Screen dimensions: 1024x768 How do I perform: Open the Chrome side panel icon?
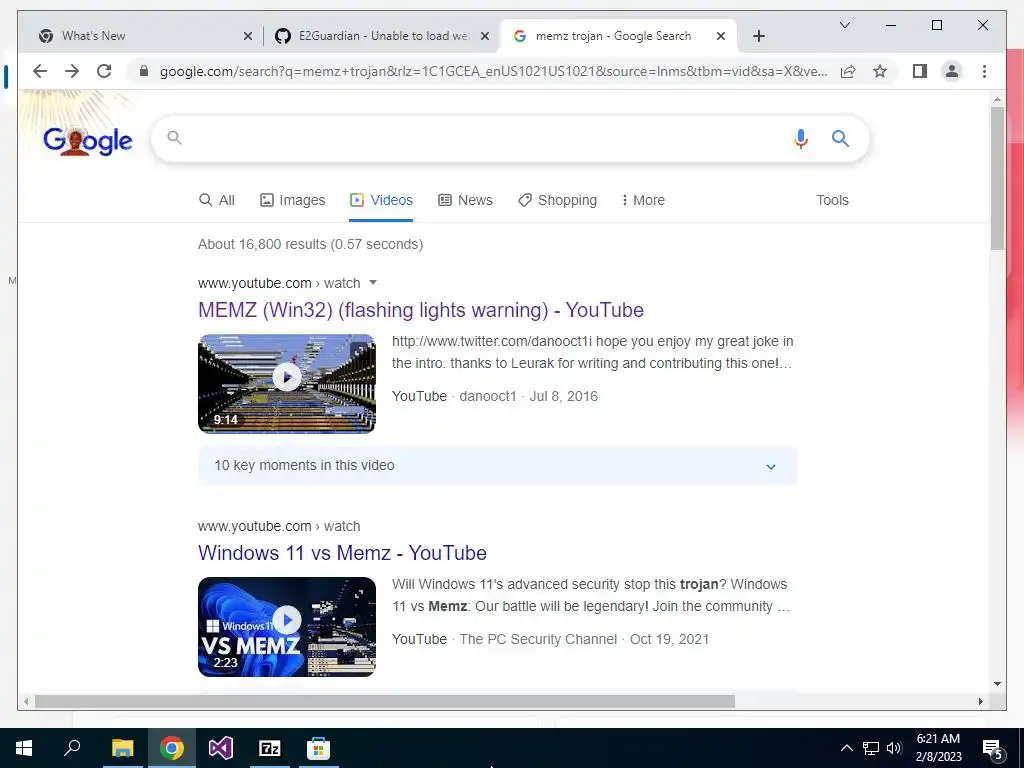click(x=920, y=71)
